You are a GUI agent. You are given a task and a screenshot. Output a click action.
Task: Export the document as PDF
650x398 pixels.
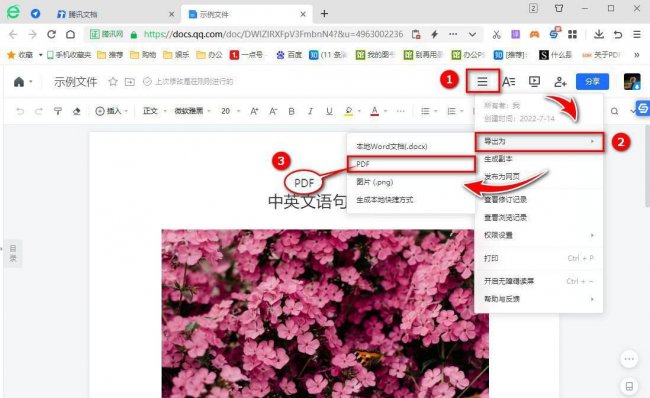pyautogui.click(x=410, y=164)
